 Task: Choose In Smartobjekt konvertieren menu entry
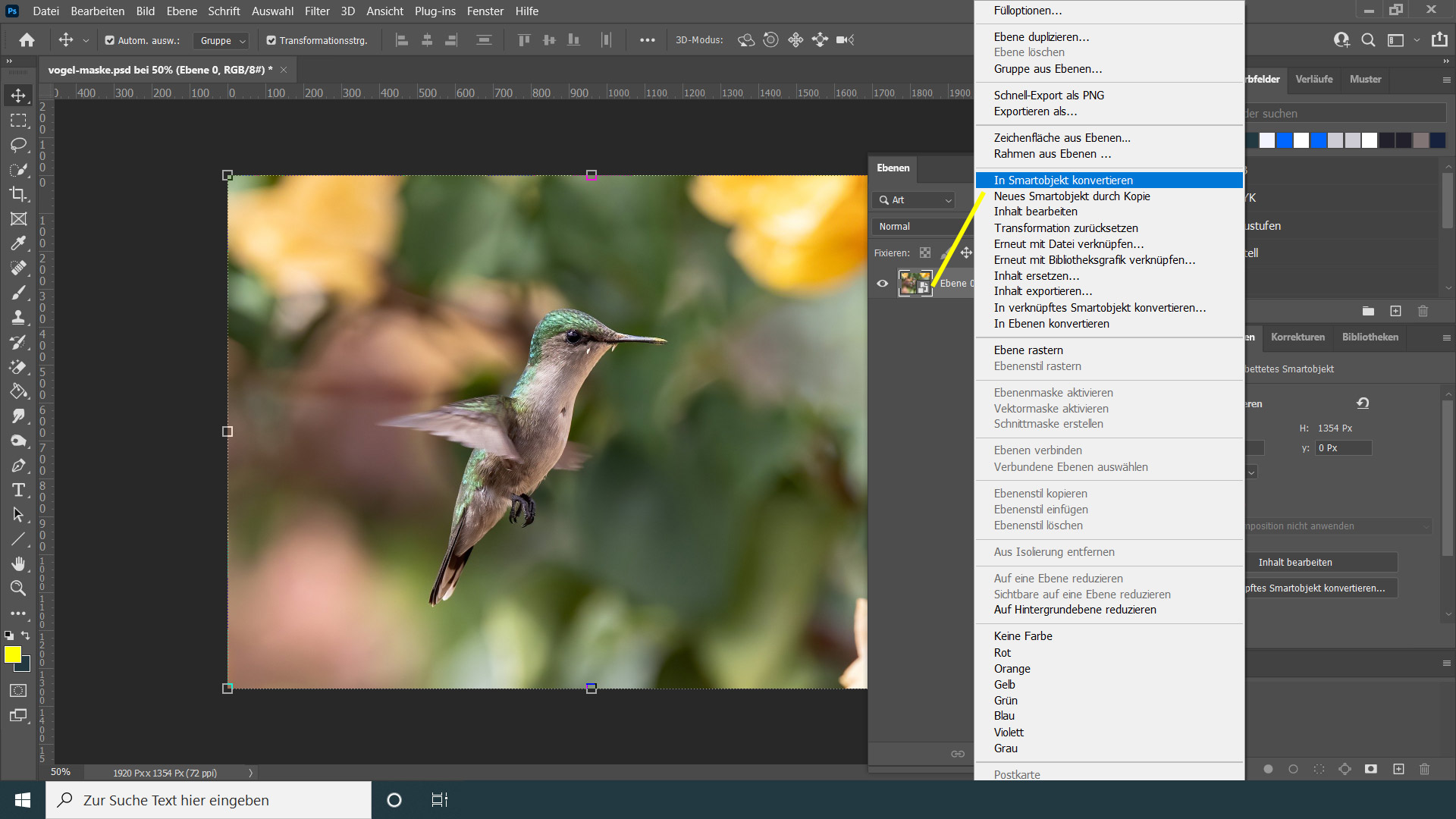[x=1063, y=180]
